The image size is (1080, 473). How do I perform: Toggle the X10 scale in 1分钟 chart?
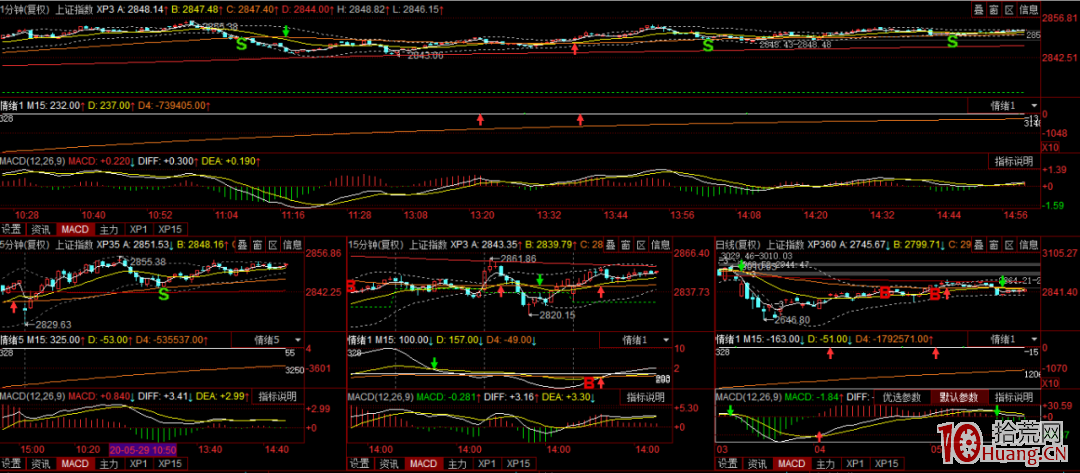[x=1048, y=147]
